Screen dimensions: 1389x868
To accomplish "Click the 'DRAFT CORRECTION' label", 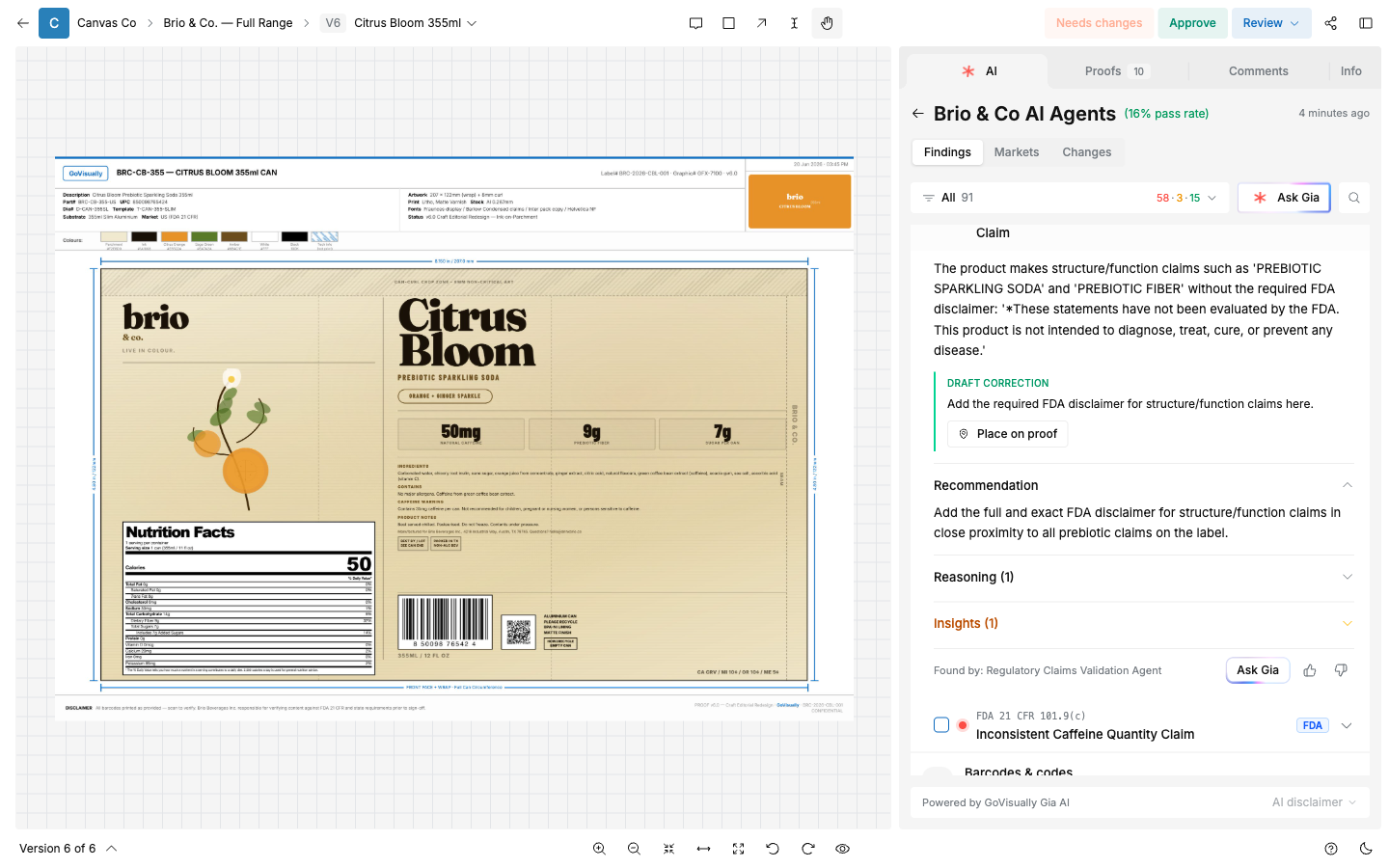I will tap(997, 383).
